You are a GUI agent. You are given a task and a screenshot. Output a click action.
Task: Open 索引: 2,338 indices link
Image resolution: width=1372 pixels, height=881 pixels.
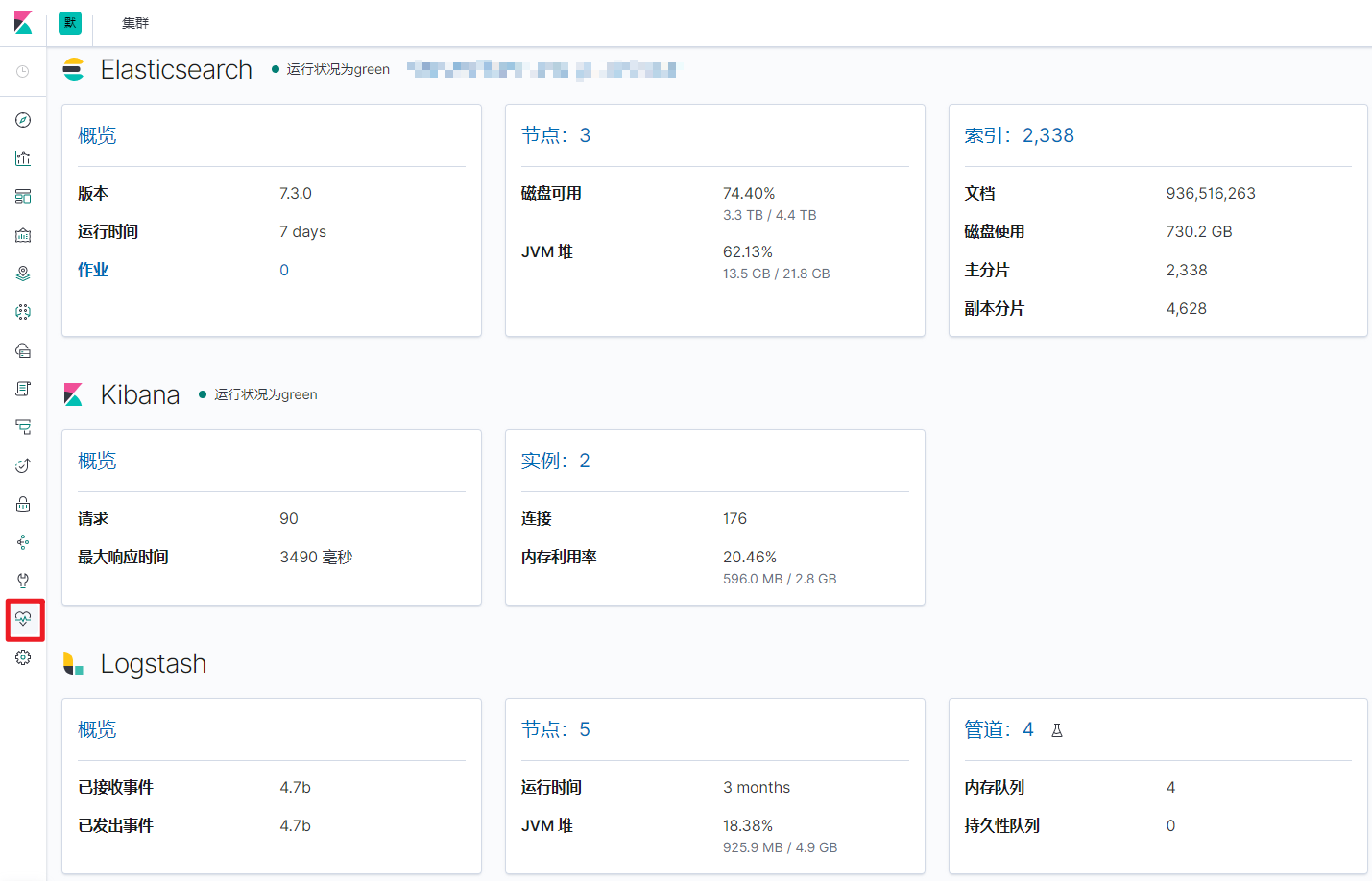coord(1020,135)
